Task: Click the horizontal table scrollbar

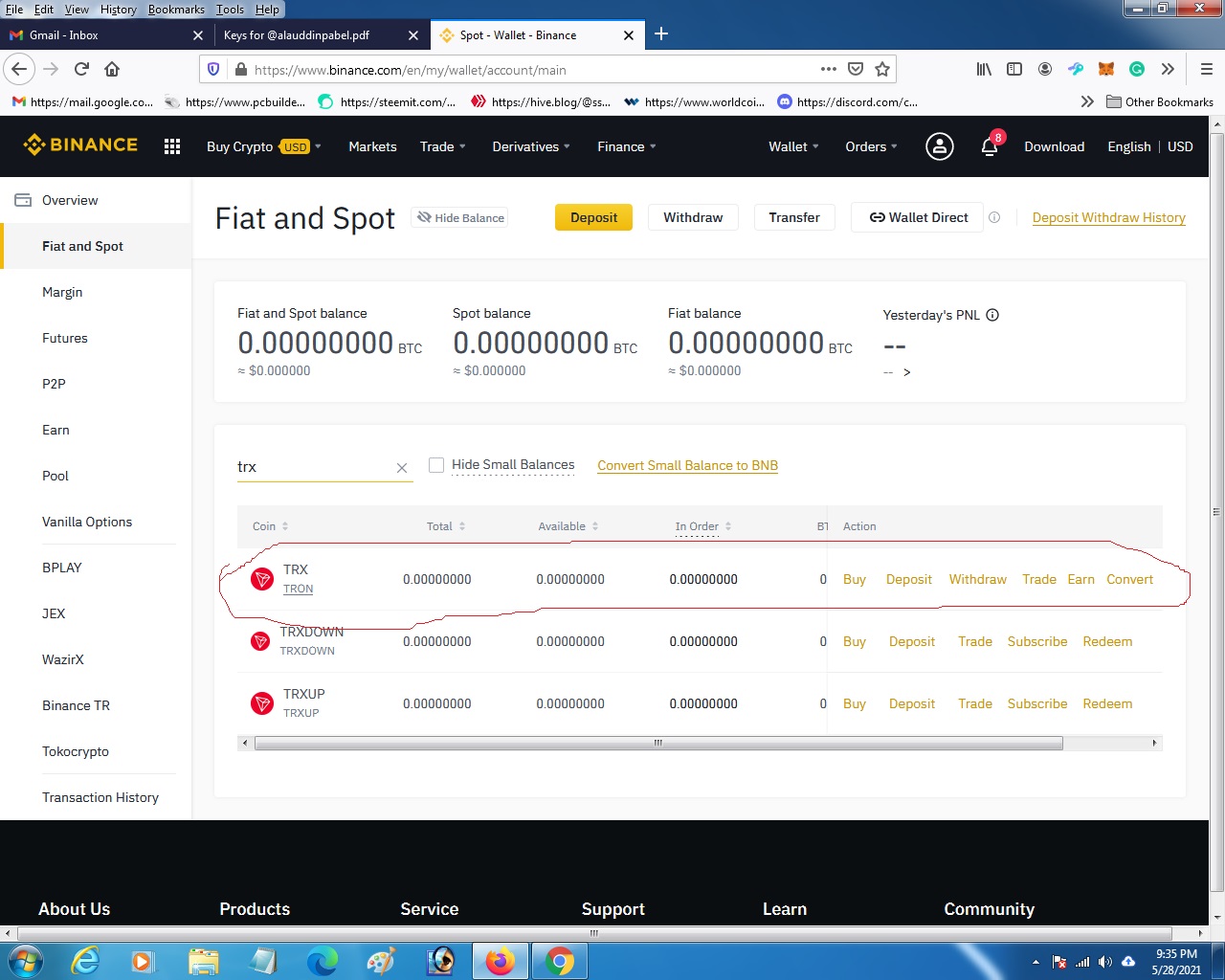Action: click(658, 743)
